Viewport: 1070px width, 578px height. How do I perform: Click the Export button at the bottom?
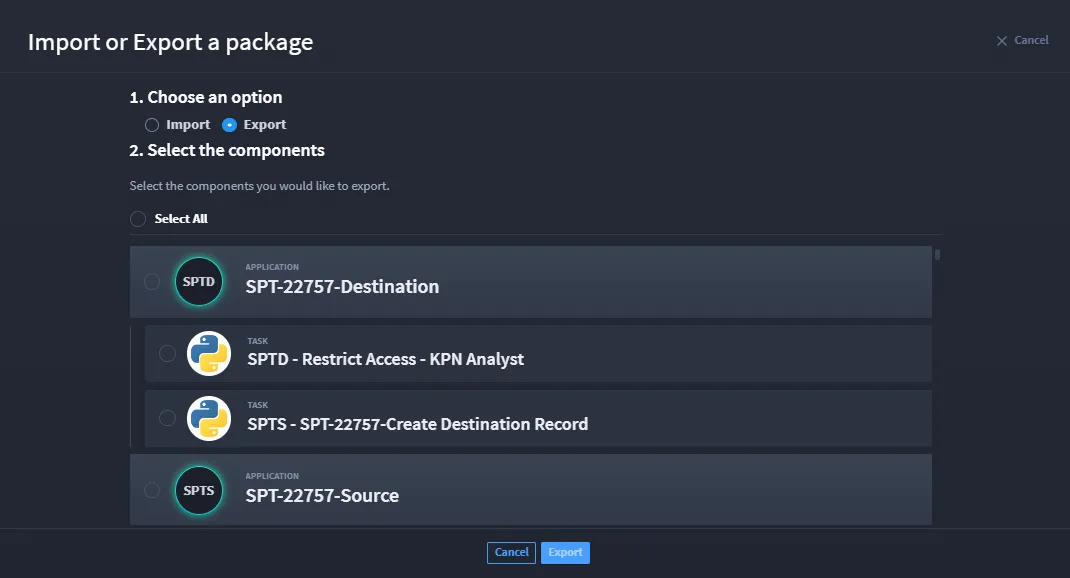click(x=565, y=553)
